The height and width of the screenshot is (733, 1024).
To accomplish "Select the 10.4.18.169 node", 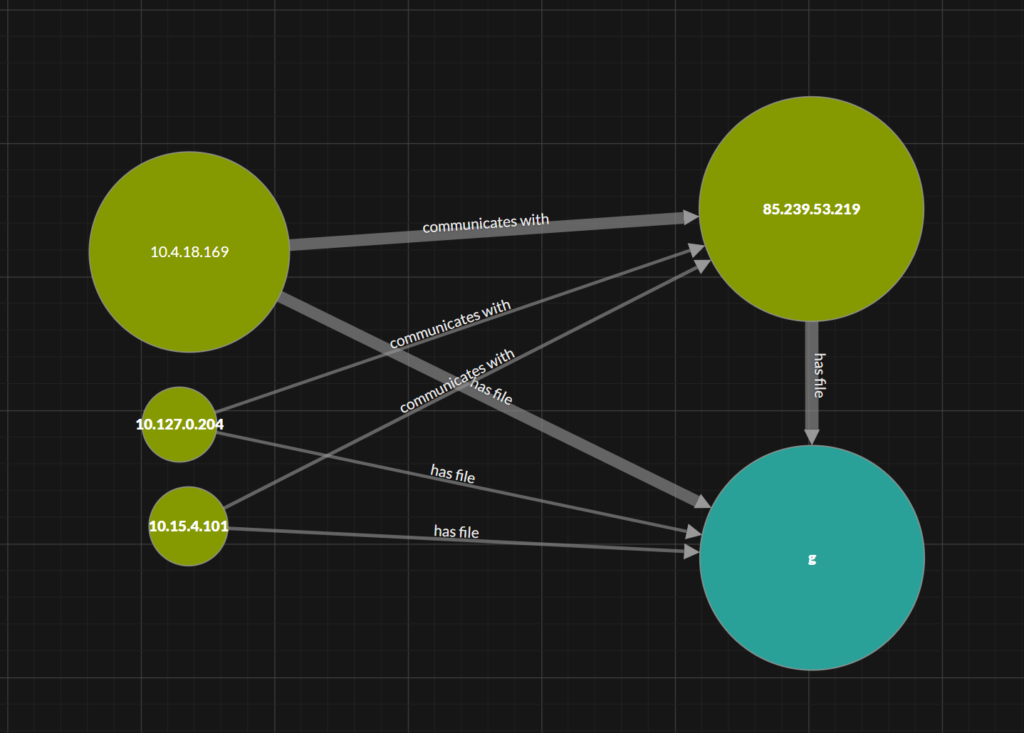I will point(189,252).
